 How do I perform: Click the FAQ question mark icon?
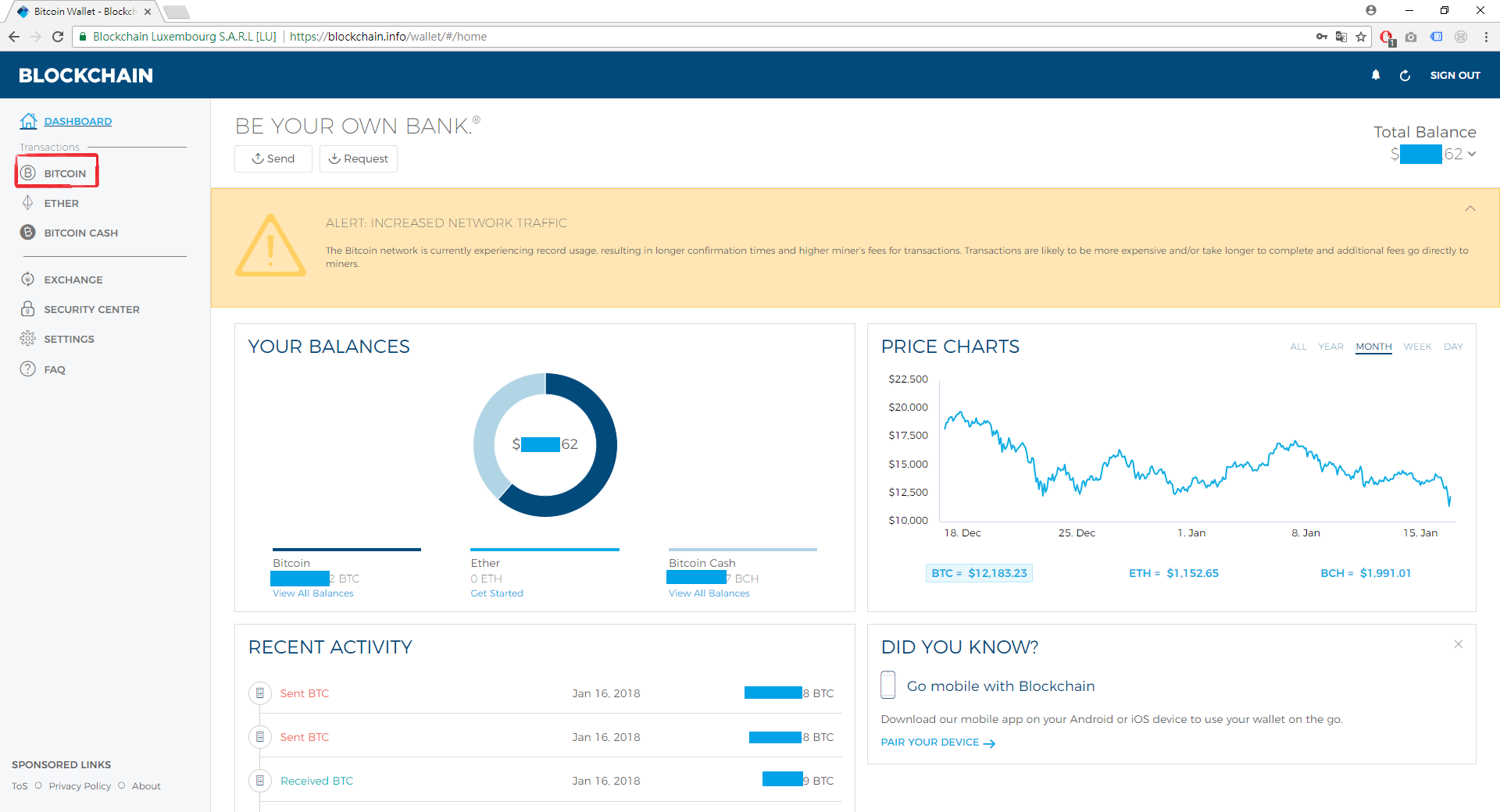pos(28,369)
